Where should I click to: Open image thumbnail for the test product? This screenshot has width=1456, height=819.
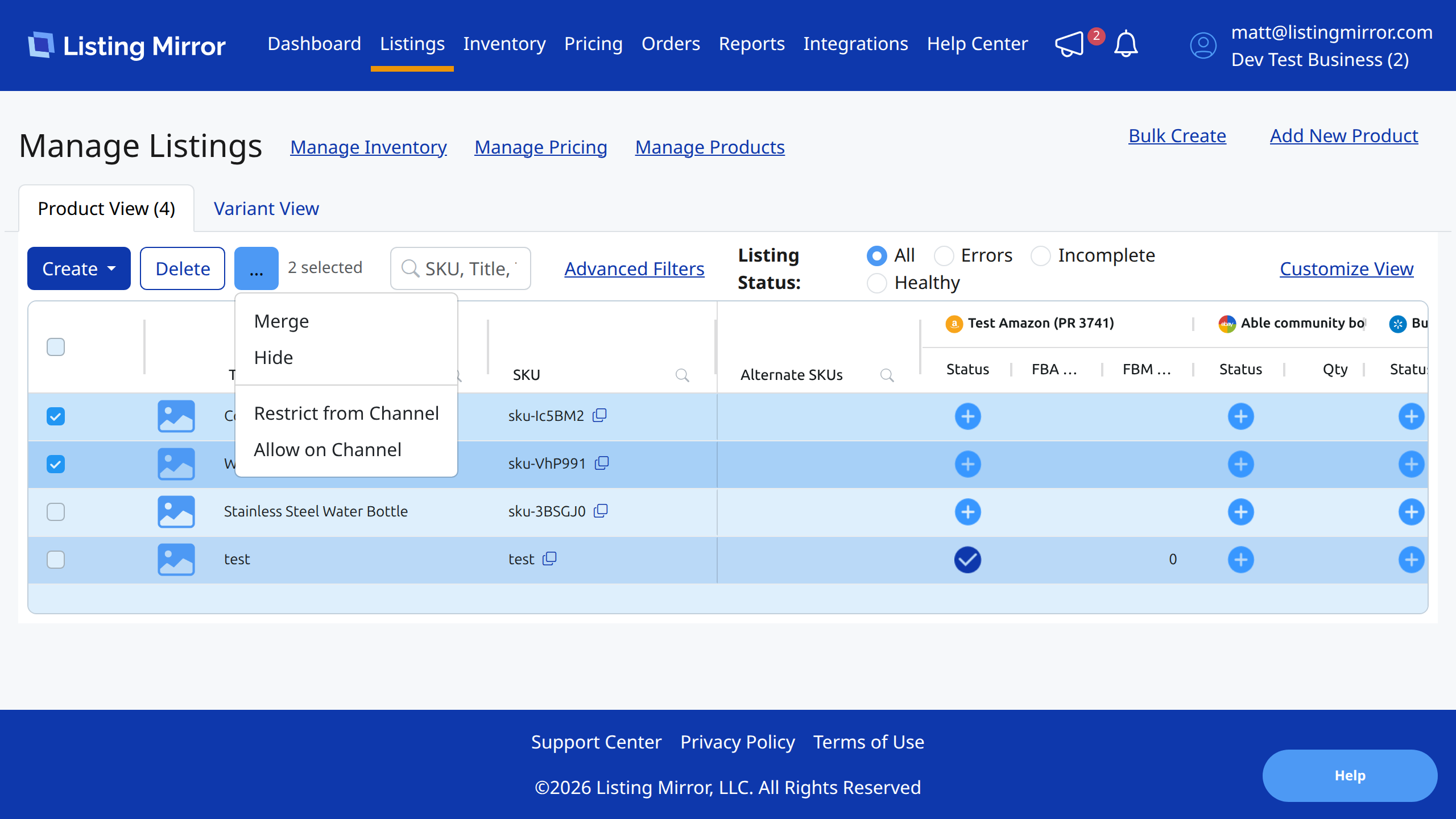(x=176, y=560)
